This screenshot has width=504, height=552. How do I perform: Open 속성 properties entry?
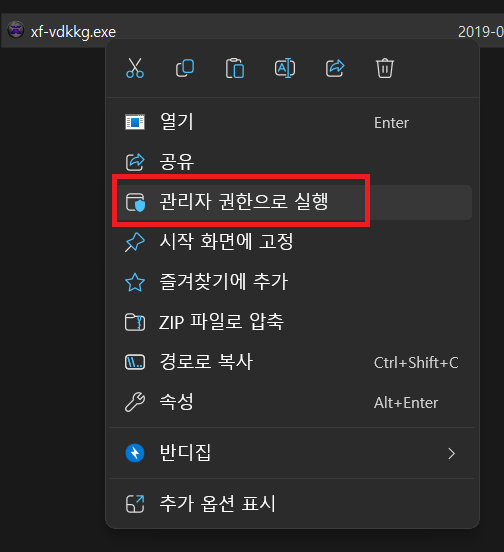click(x=292, y=402)
